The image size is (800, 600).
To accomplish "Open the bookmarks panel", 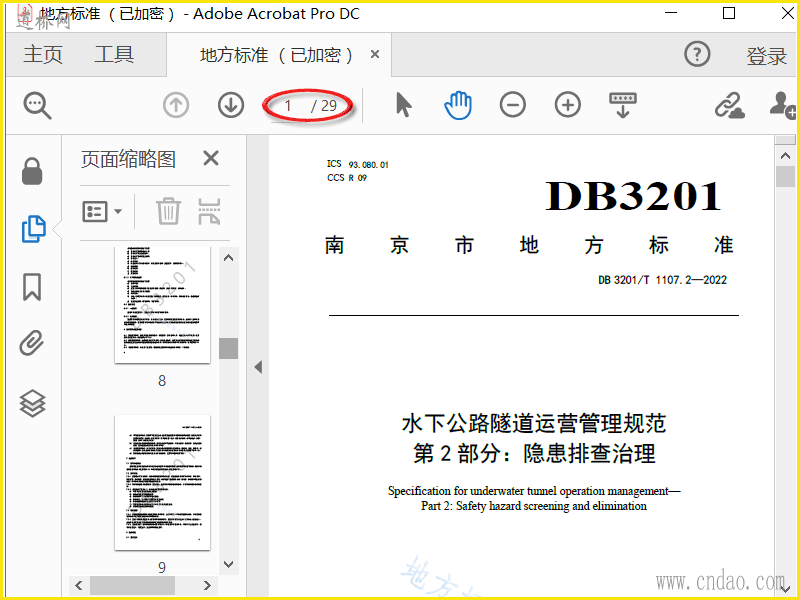I will point(32,287).
